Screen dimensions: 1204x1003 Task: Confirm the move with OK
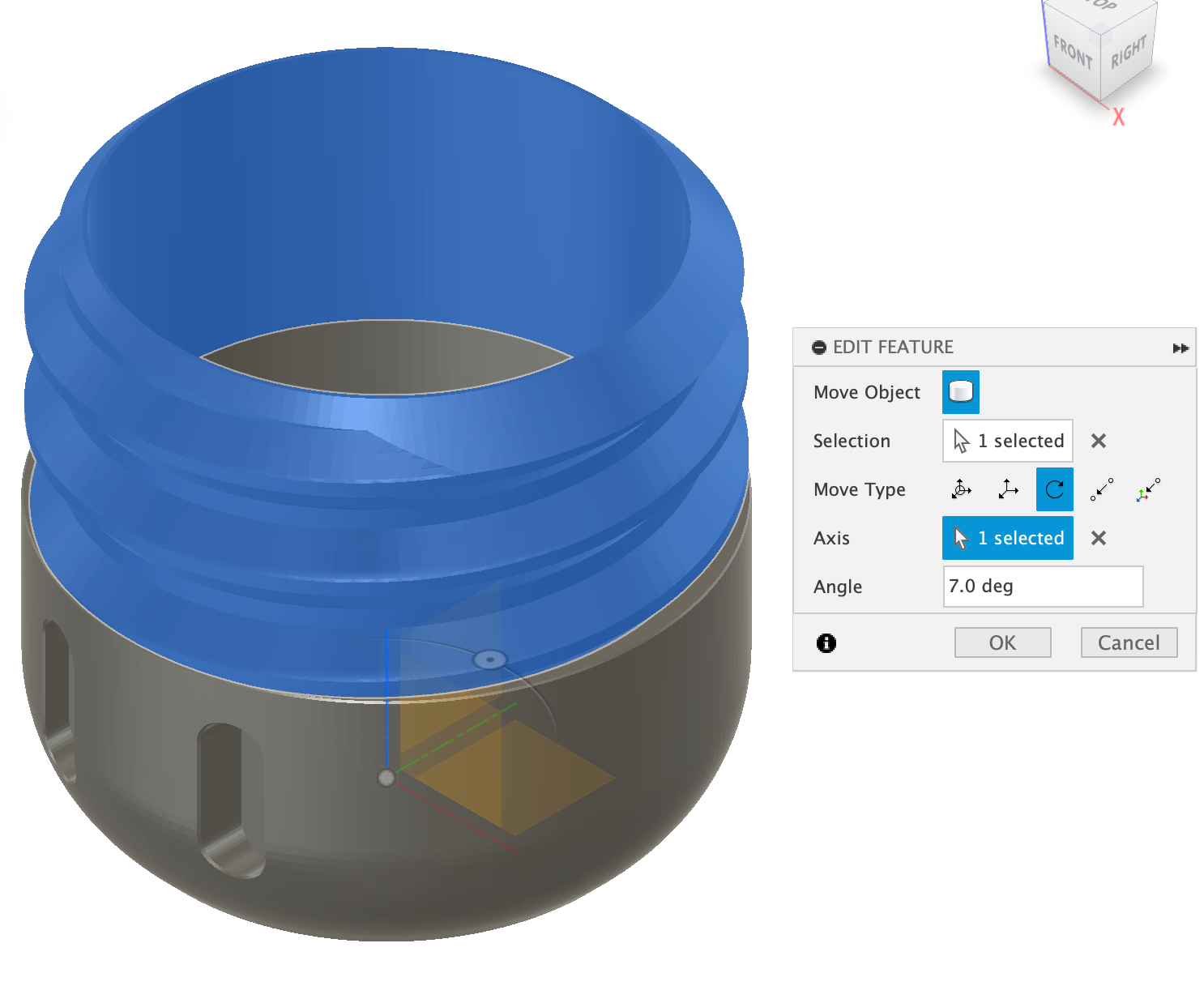1003,642
